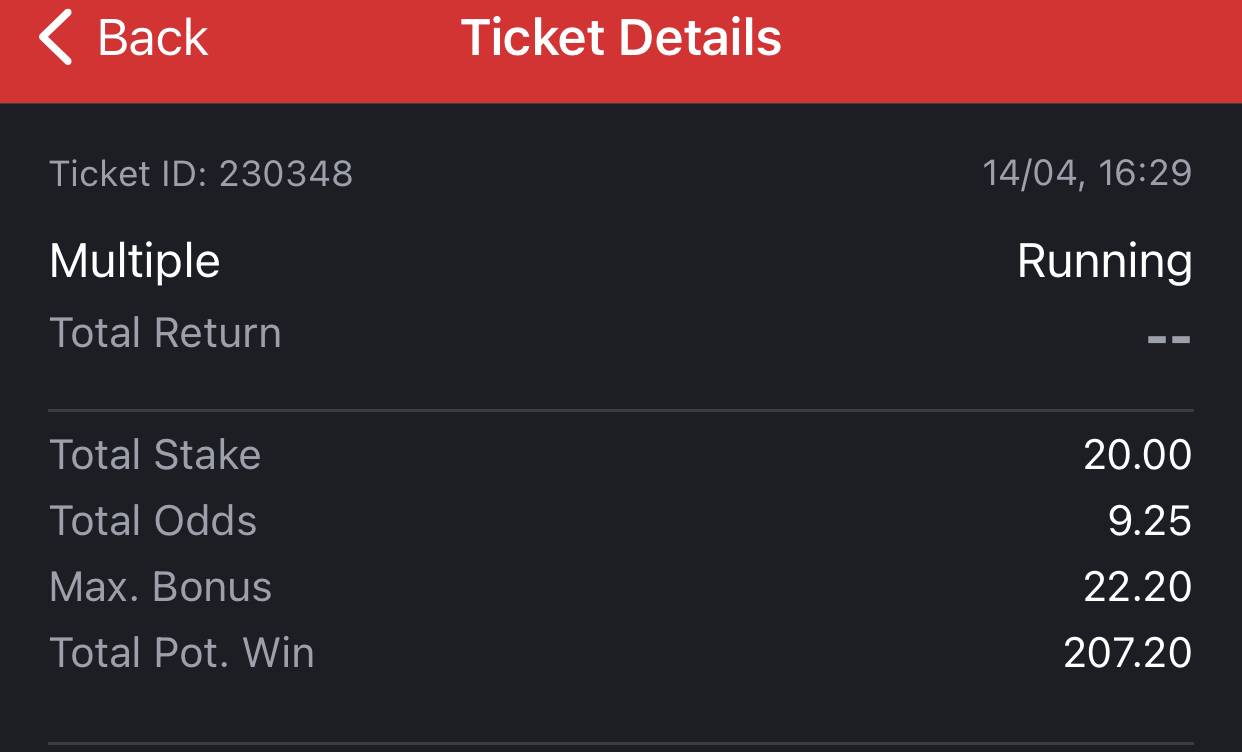Select the Ticket ID 230348 text
The image size is (1242, 752).
[201, 174]
